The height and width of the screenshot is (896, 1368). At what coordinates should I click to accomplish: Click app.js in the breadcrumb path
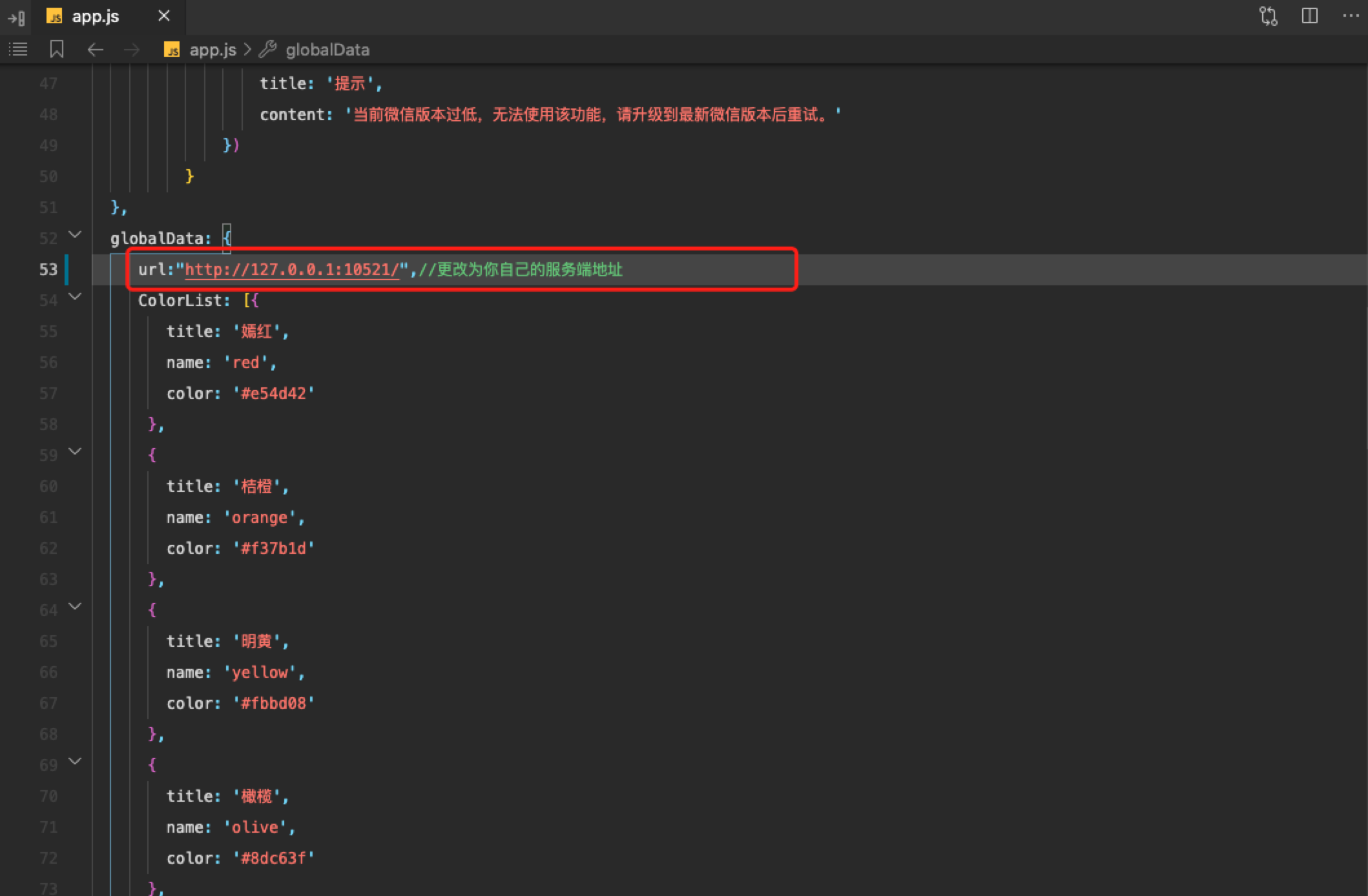(x=212, y=50)
